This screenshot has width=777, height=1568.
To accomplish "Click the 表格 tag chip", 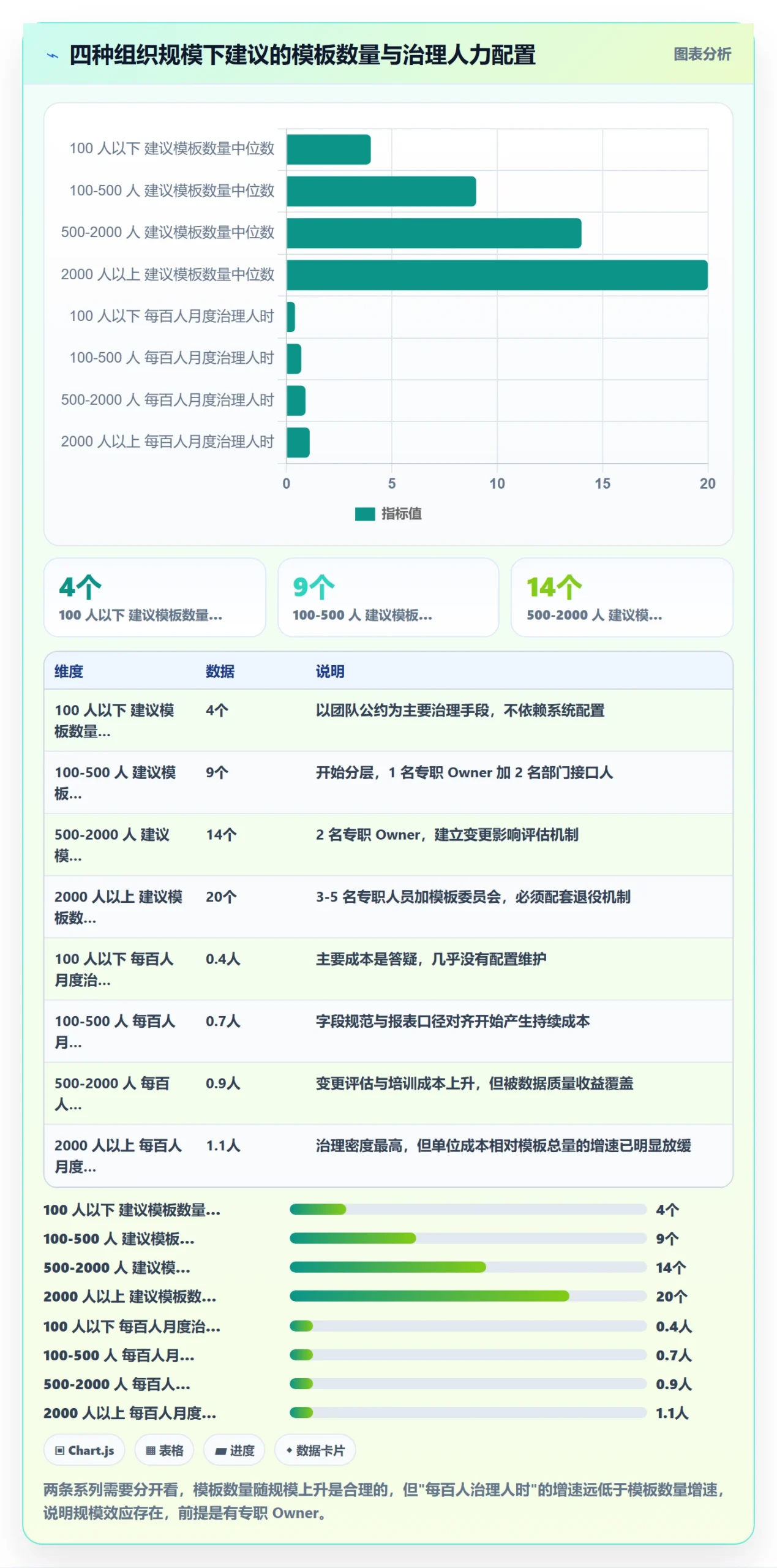I will point(164,1449).
